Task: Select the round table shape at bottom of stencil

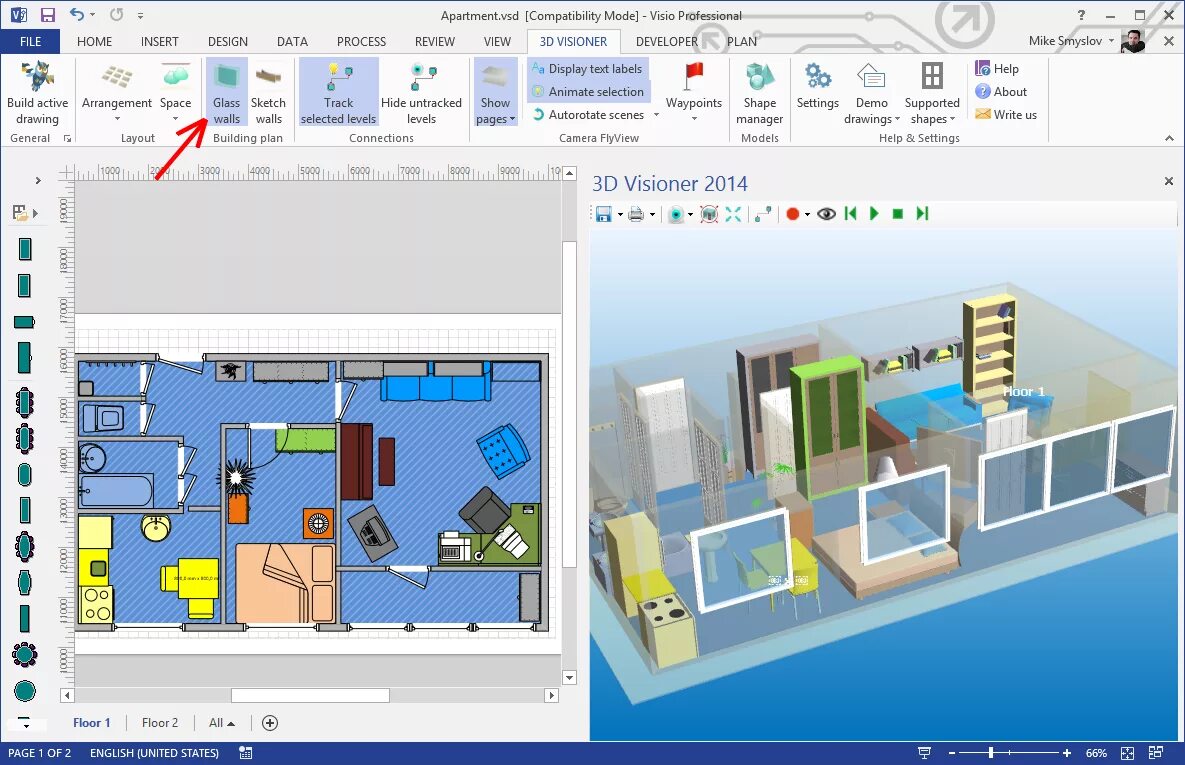Action: [x=25, y=690]
